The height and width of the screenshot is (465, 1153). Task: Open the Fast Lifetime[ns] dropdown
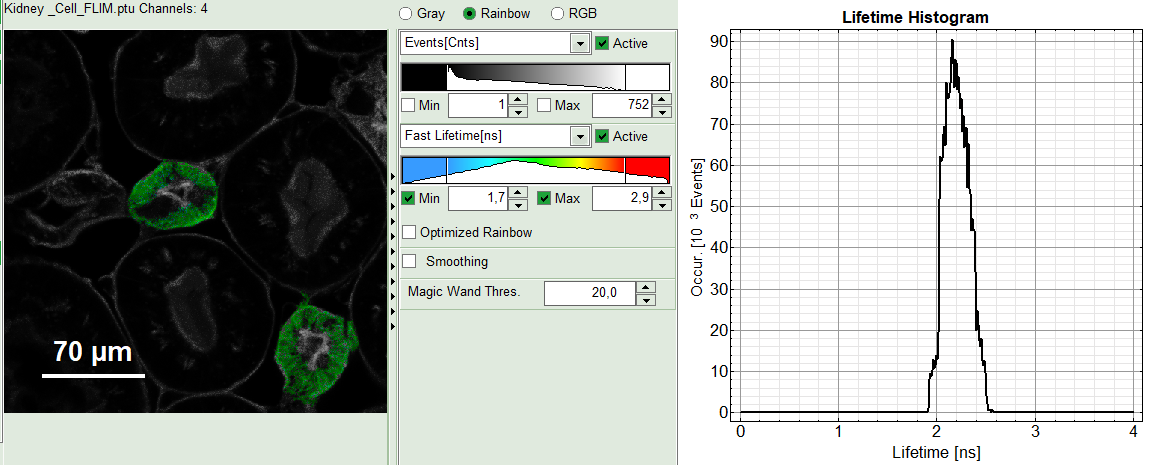point(578,136)
